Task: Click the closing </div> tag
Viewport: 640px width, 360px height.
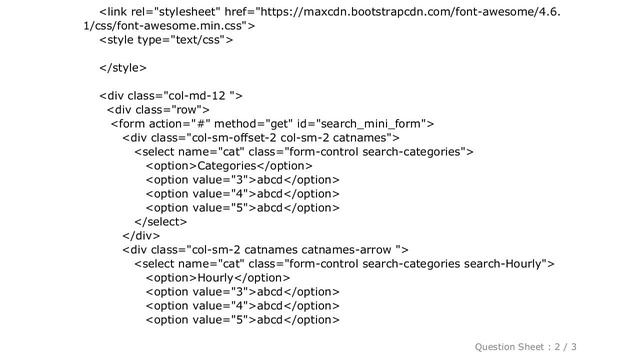Action: point(141,236)
